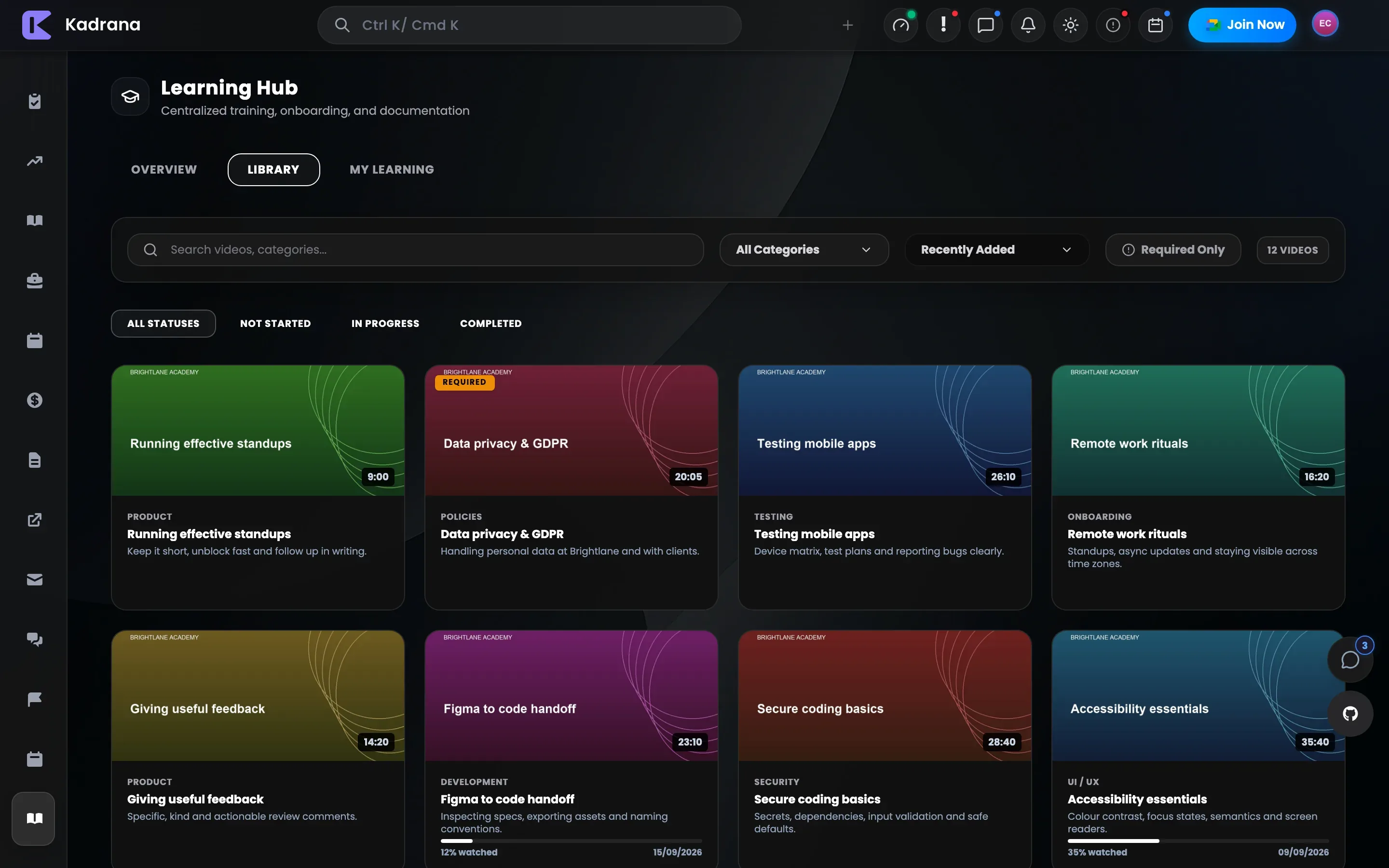Open the briefcase sidebar icon

34,281
